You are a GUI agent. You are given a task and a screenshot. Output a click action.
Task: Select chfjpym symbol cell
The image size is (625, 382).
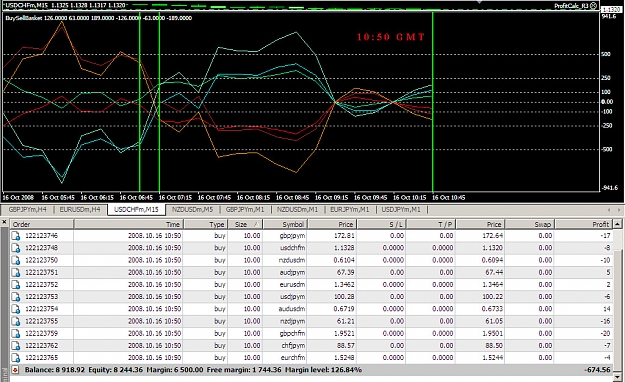293,345
